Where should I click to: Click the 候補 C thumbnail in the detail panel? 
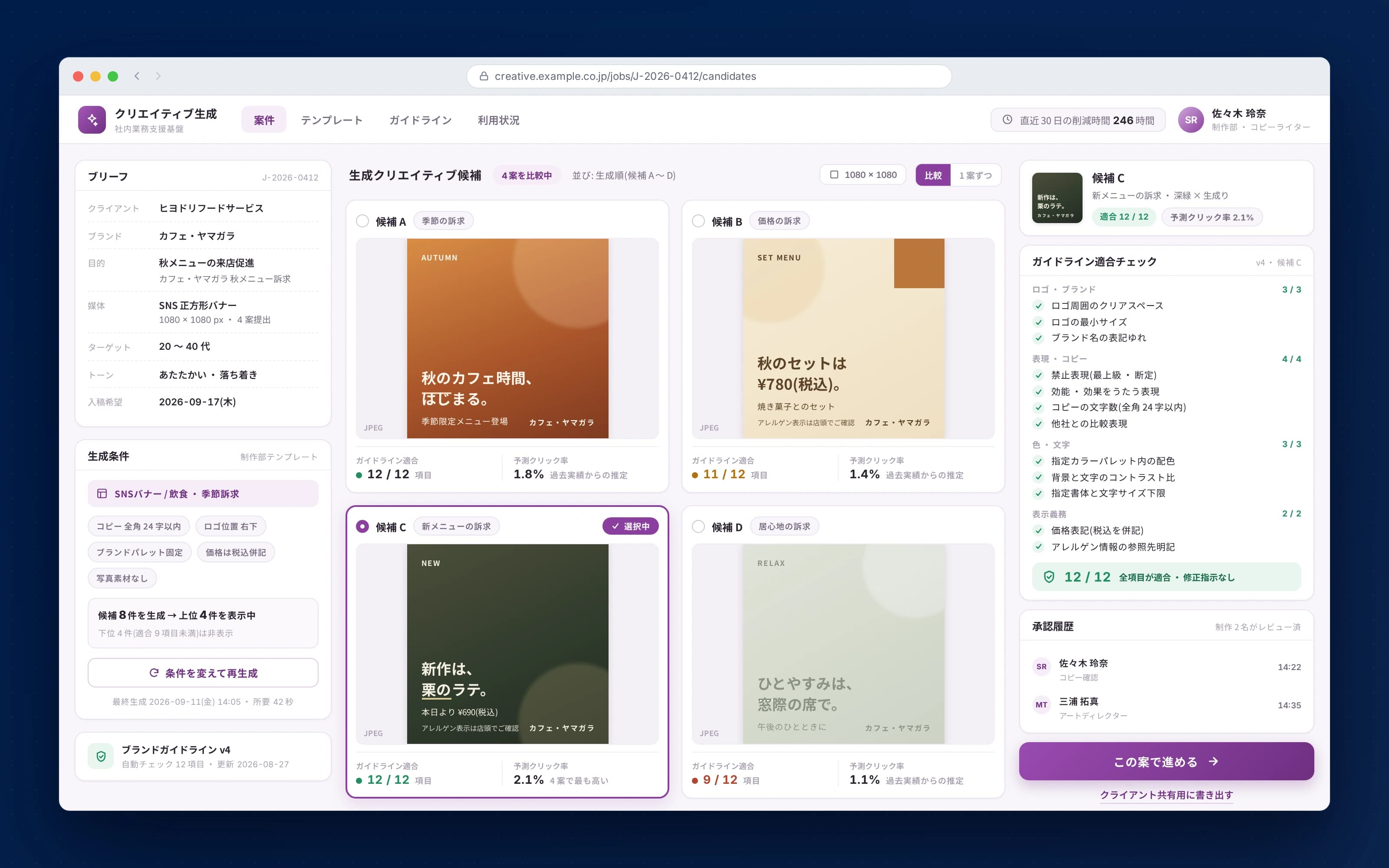pos(1057,198)
